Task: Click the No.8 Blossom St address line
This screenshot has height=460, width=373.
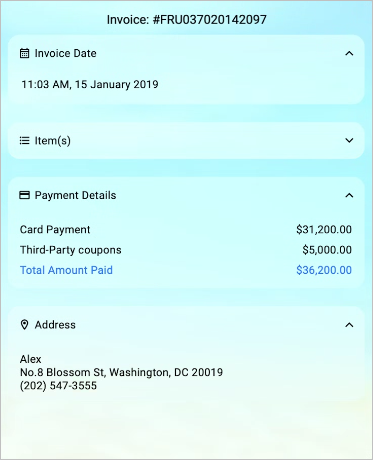Action: (x=121, y=372)
